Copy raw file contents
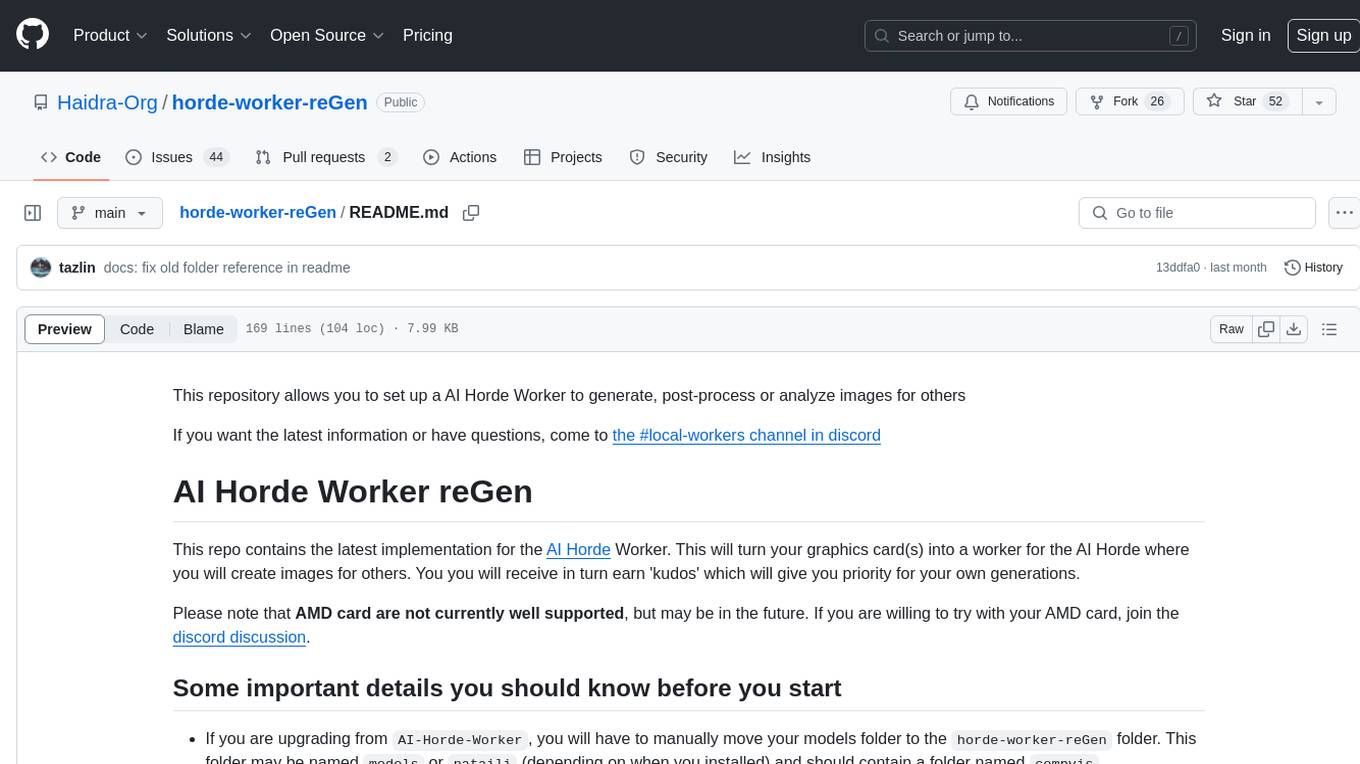 click(x=1267, y=329)
